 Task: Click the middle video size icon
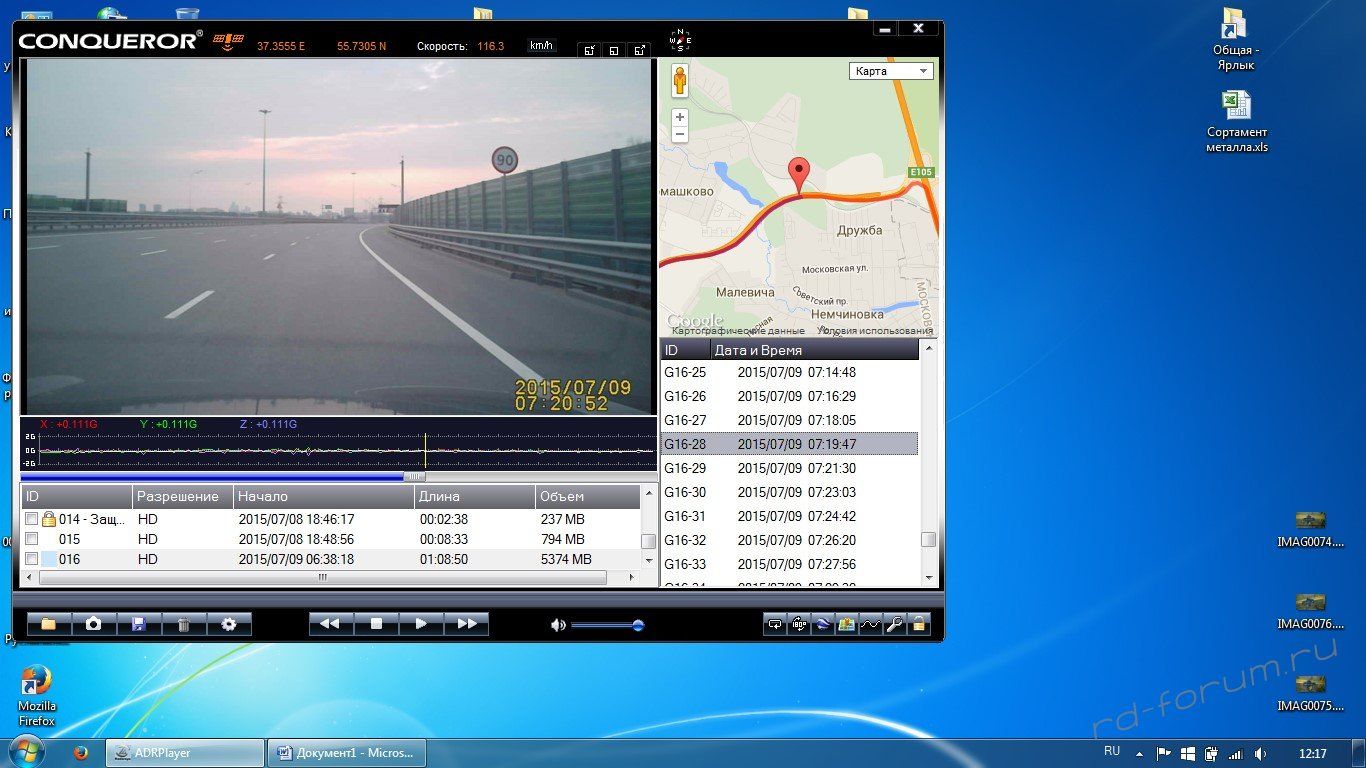(614, 49)
